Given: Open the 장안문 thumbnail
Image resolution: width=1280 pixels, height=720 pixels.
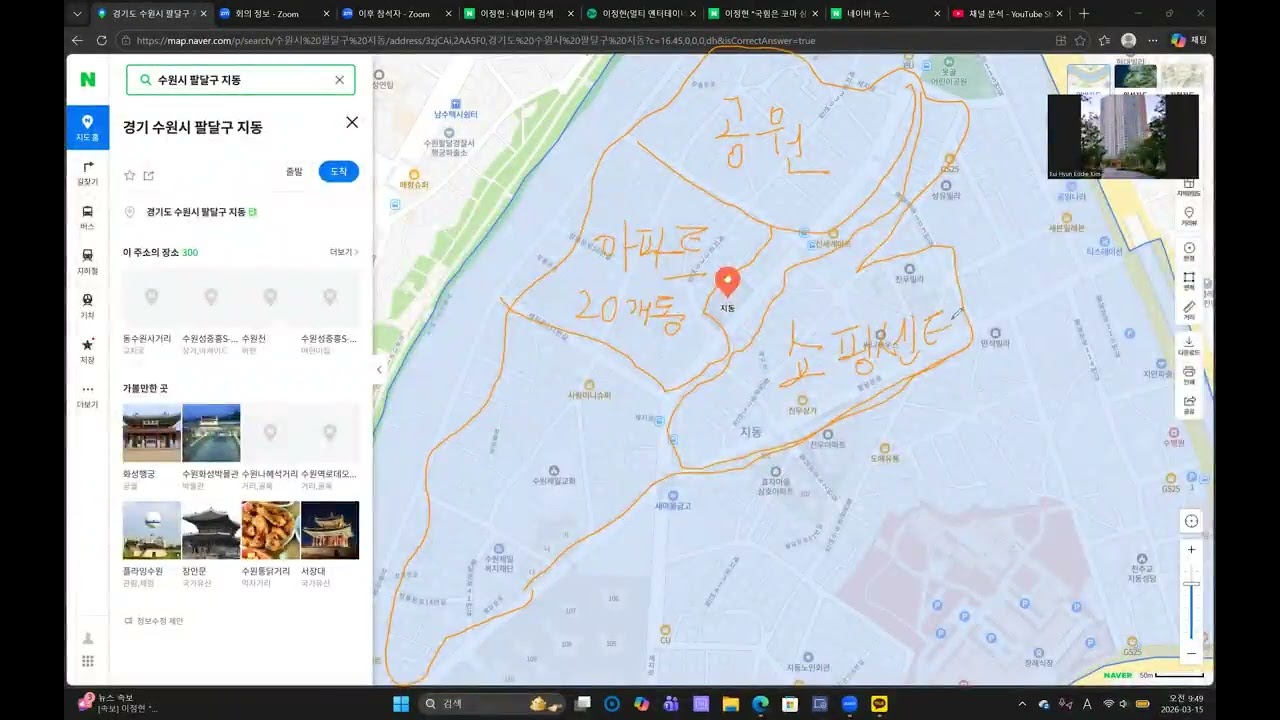Looking at the screenshot, I should (x=211, y=530).
